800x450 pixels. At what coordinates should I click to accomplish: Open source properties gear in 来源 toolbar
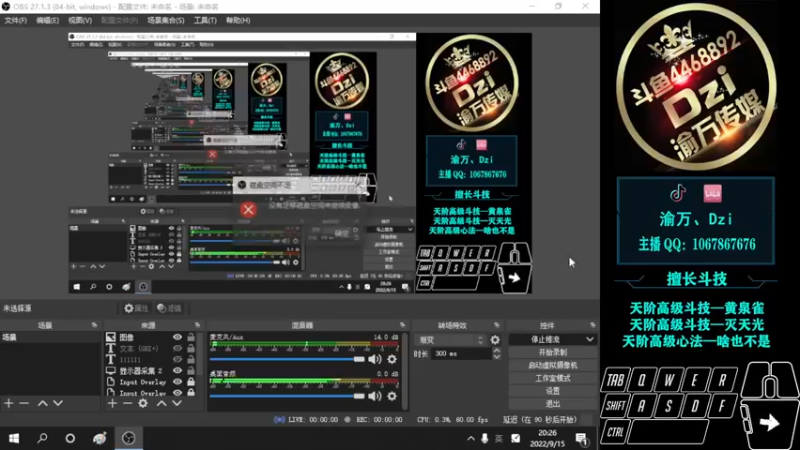click(143, 404)
